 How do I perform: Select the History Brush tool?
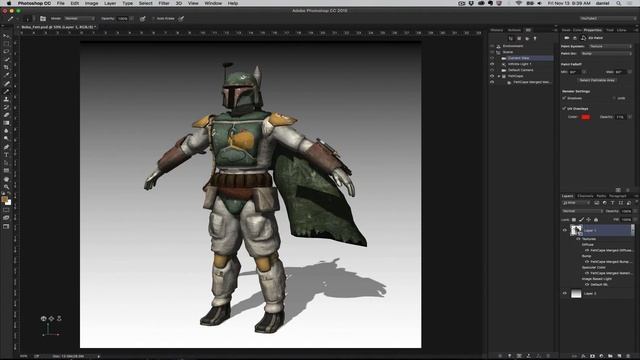[6, 107]
